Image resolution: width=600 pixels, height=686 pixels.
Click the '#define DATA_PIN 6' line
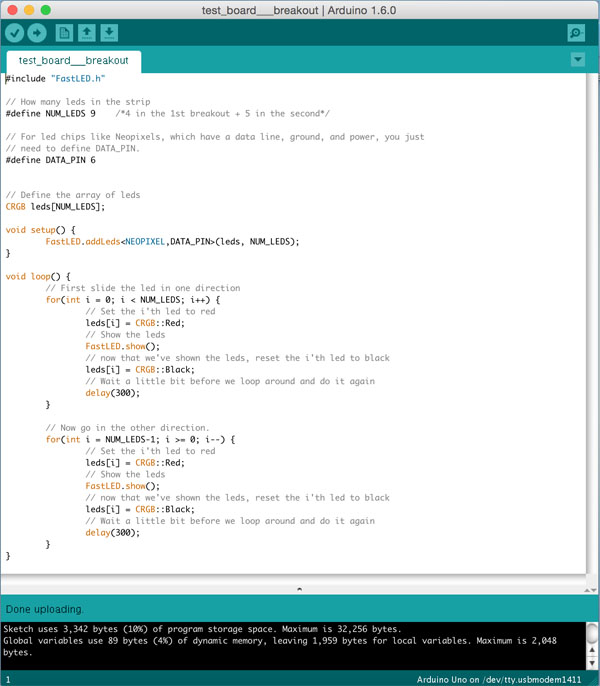50,160
